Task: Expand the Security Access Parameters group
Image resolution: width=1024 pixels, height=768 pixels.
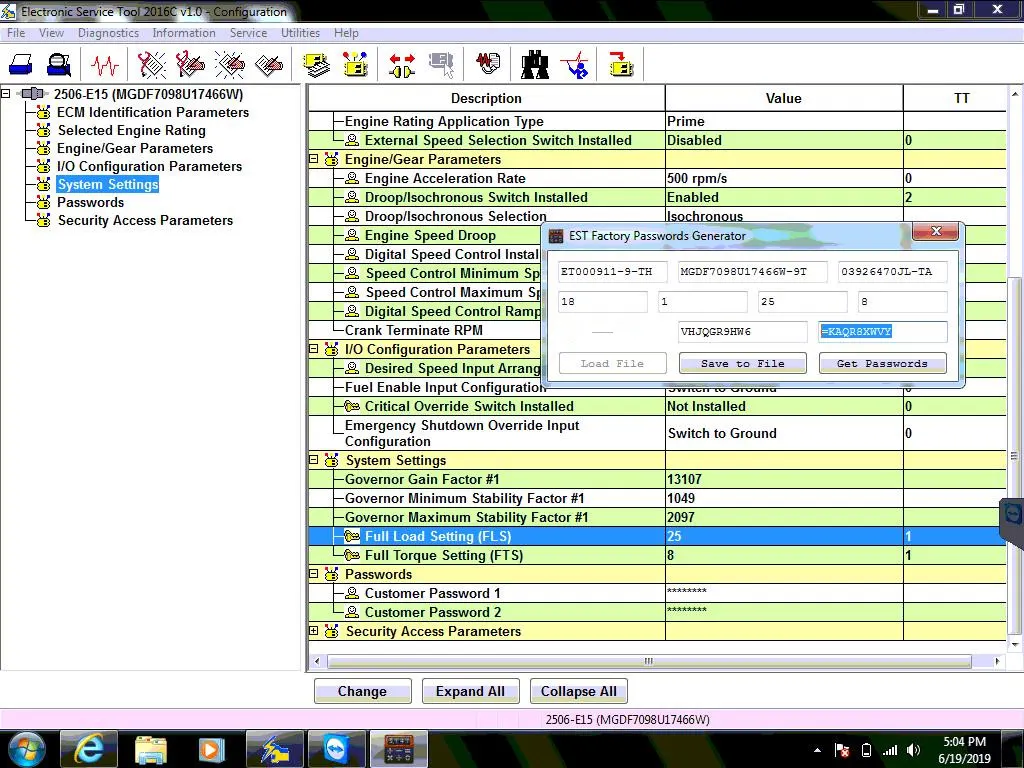Action: point(313,631)
